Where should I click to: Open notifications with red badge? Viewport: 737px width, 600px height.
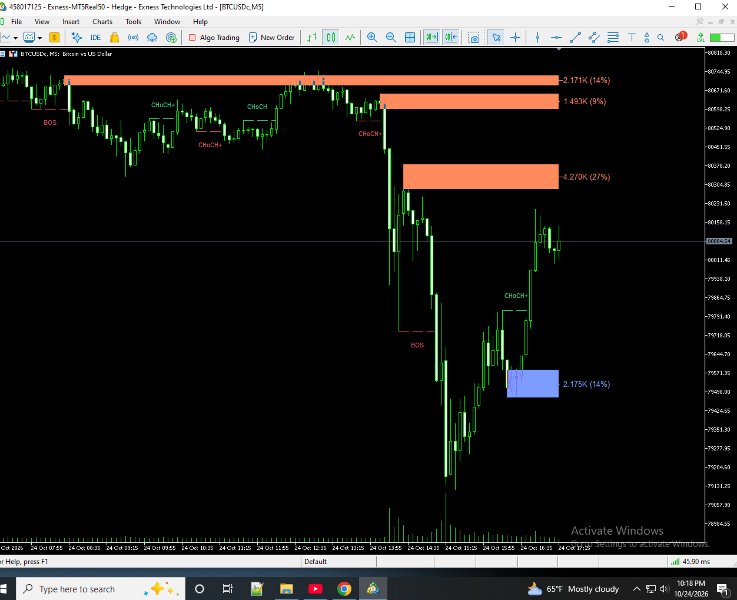680,37
